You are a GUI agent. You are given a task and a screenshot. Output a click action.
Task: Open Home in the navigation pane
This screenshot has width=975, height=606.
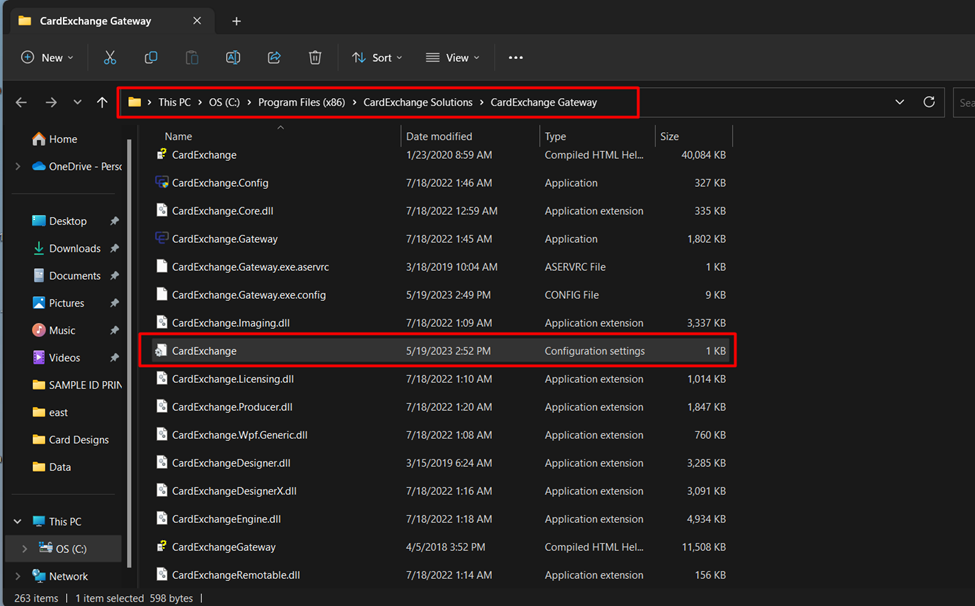click(55, 139)
